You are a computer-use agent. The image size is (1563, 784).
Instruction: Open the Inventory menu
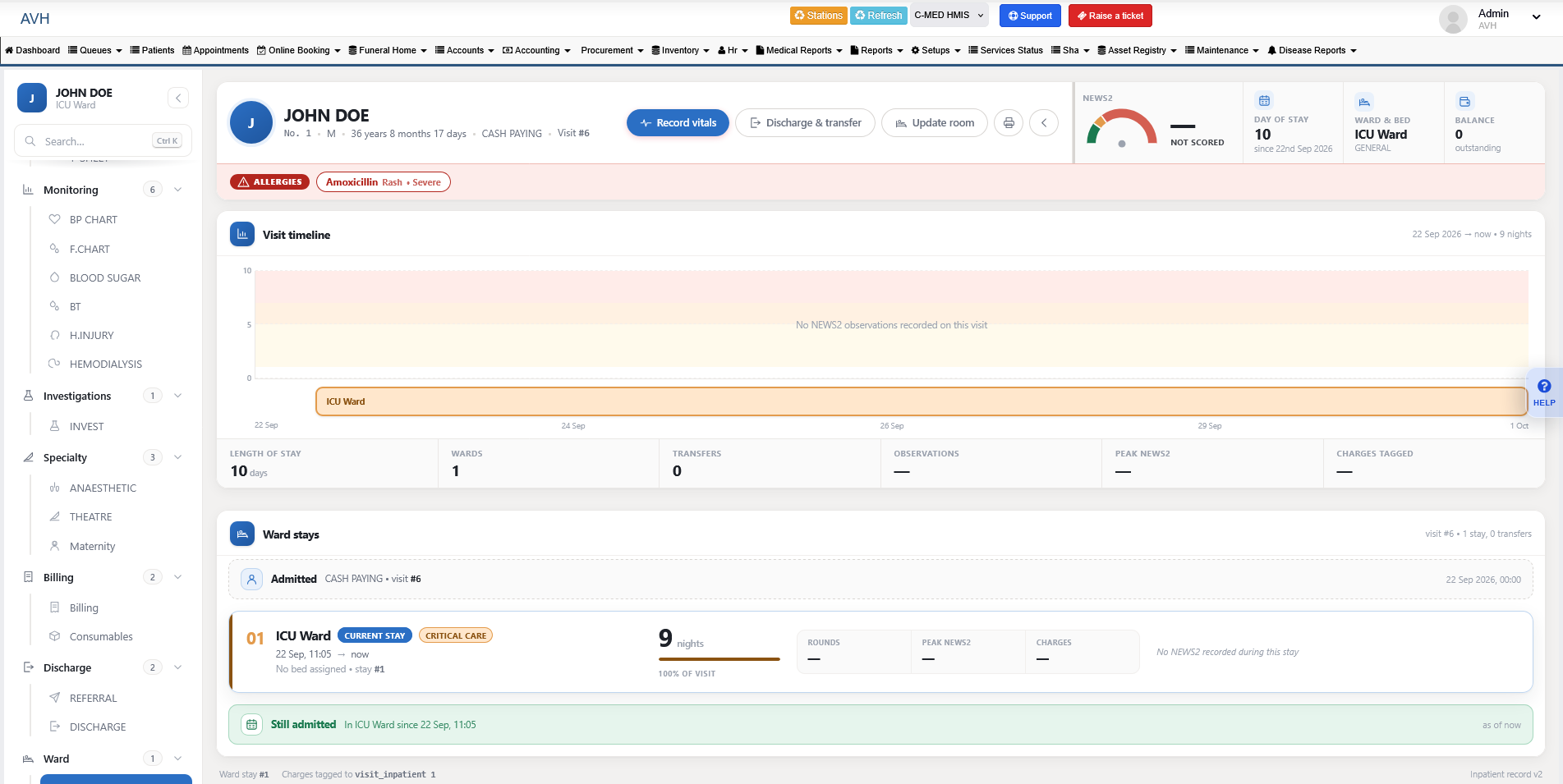(680, 50)
